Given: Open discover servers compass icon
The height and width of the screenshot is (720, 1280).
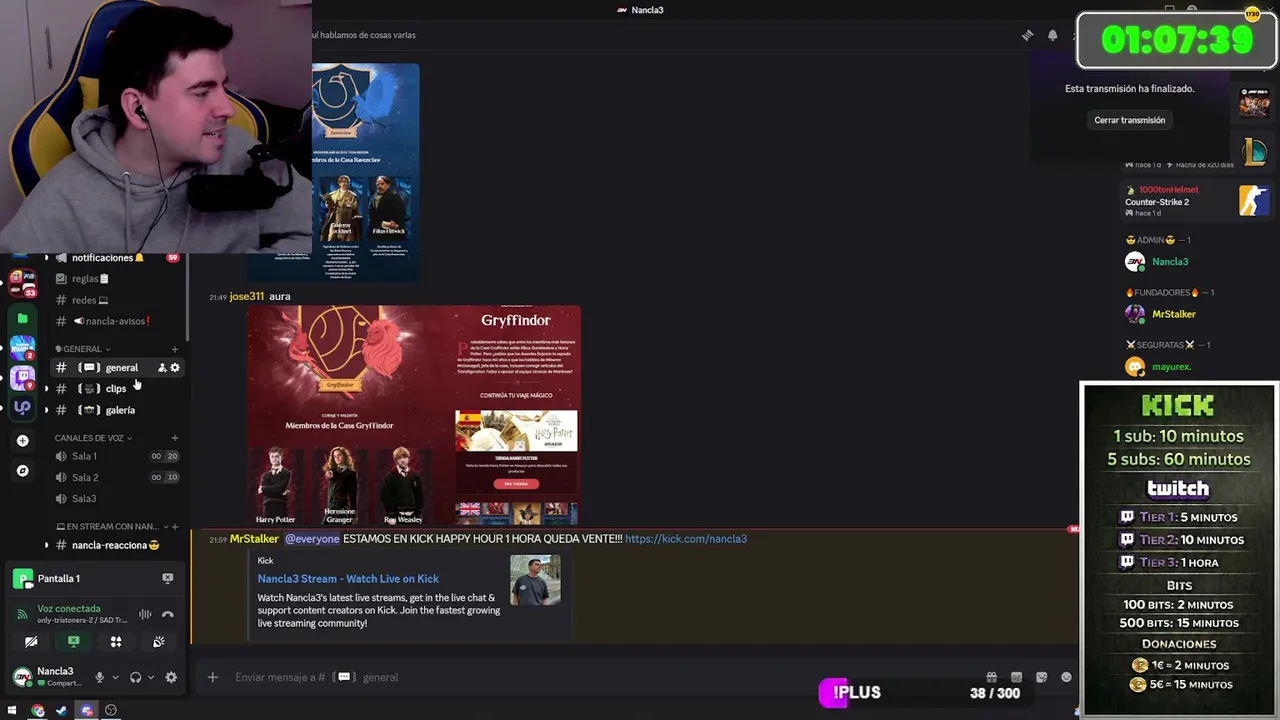Looking at the screenshot, I should pyautogui.click(x=22, y=470).
